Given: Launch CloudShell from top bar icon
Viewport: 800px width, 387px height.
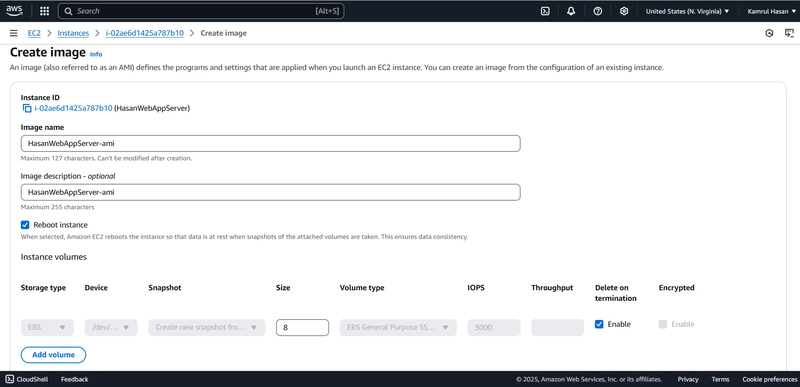Looking at the screenshot, I should (x=545, y=11).
